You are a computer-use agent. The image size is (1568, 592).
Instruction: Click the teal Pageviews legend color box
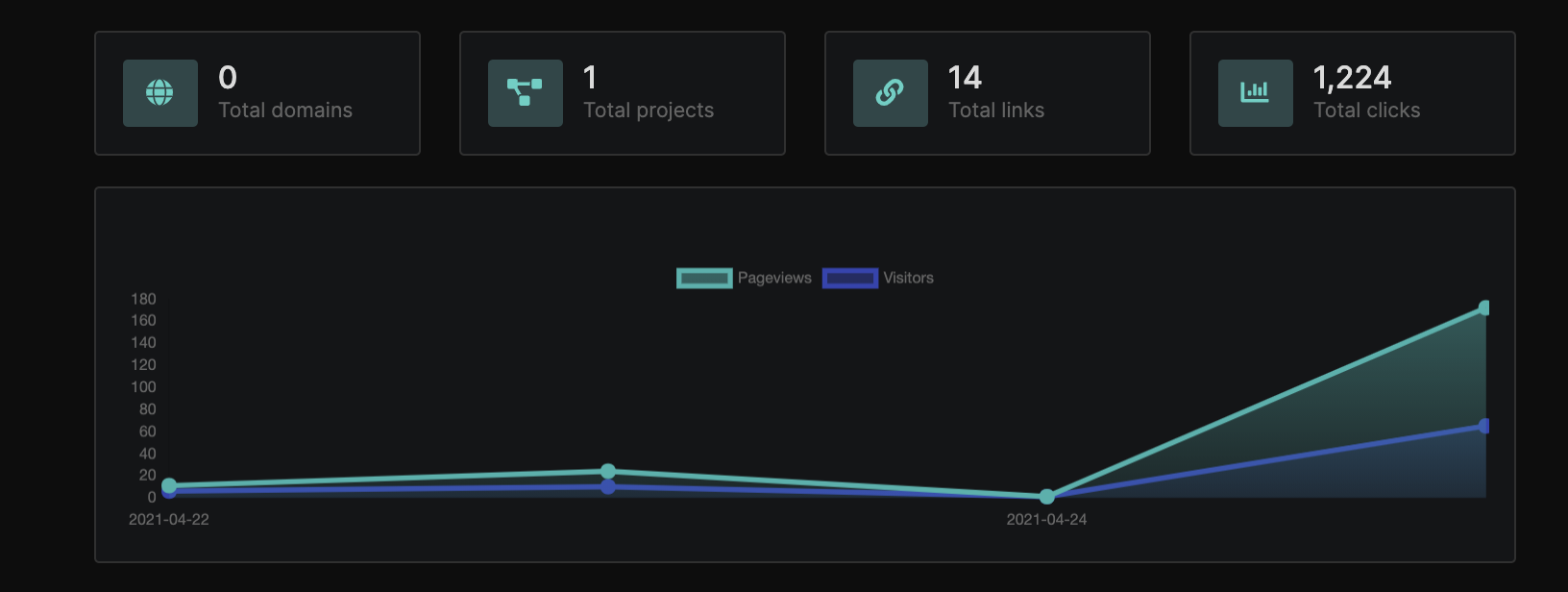pyautogui.click(x=704, y=278)
